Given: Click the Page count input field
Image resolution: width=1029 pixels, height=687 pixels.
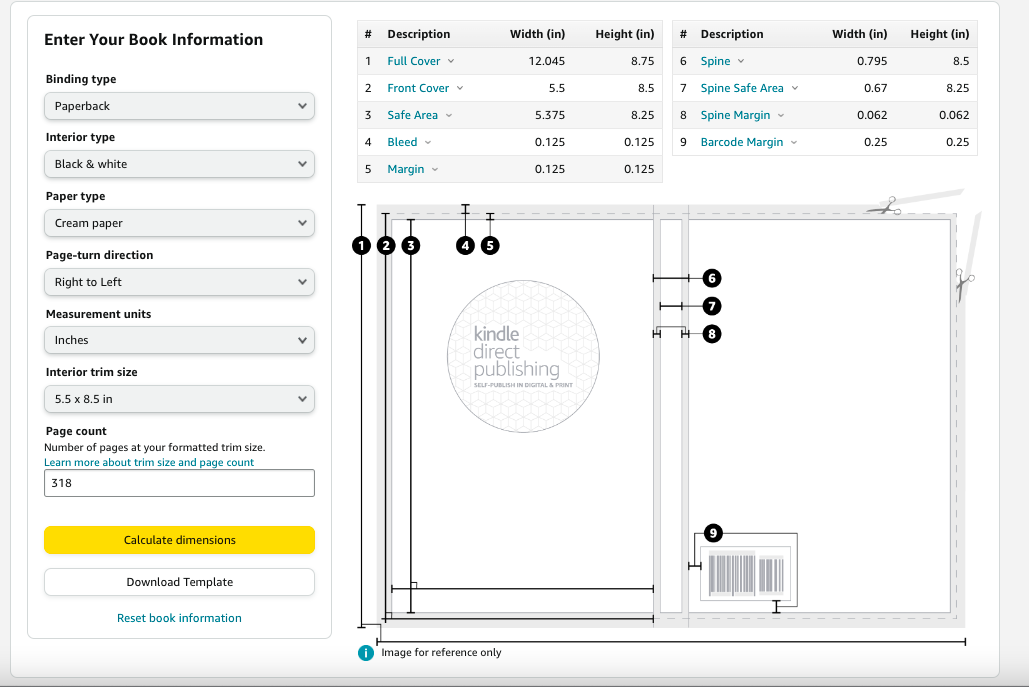Looking at the screenshot, I should pyautogui.click(x=179, y=483).
